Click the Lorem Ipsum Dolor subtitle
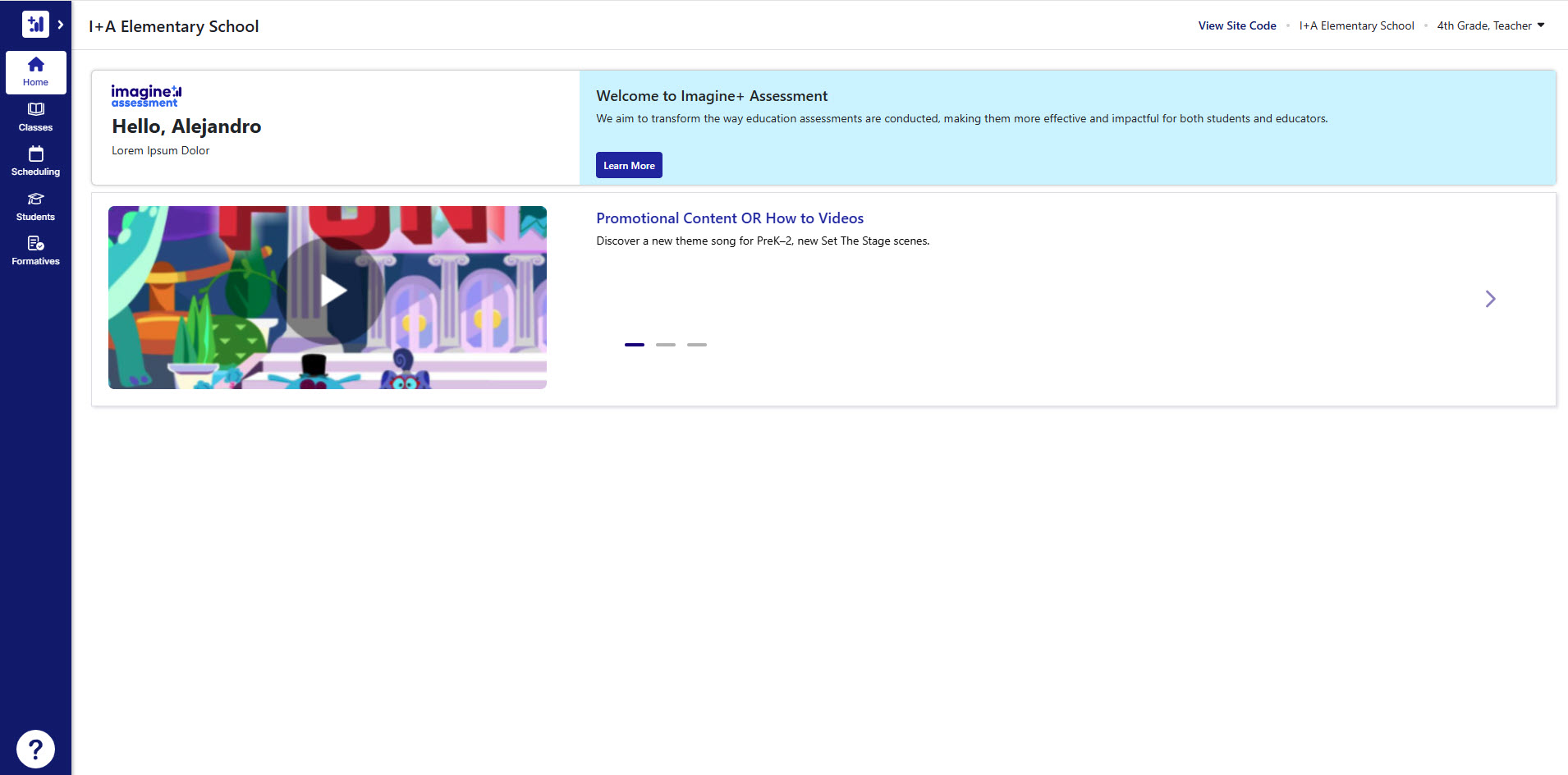Viewport: 1568px width, 775px height. 161,150
